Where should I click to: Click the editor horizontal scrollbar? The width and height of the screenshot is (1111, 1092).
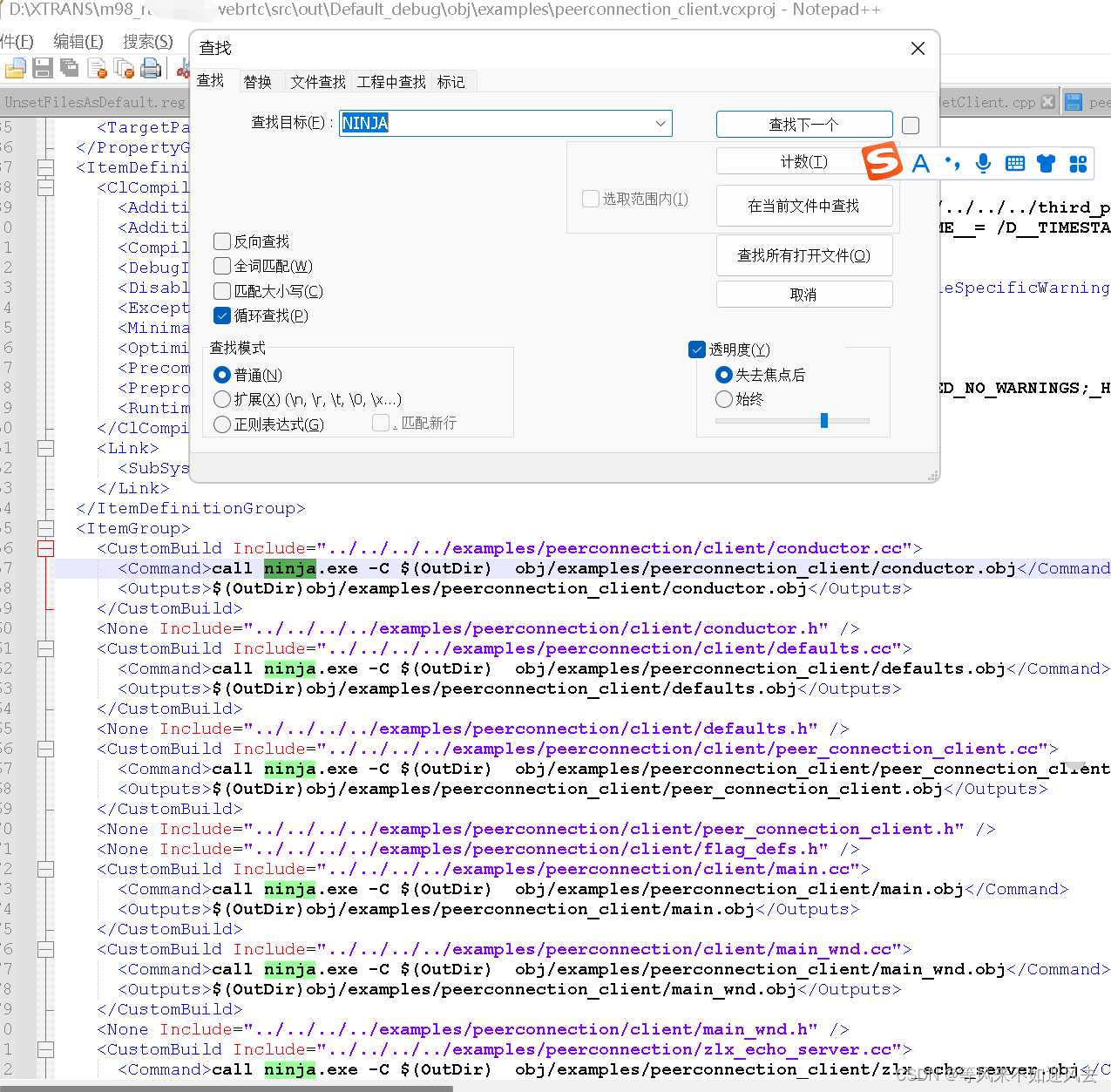click(227, 1088)
